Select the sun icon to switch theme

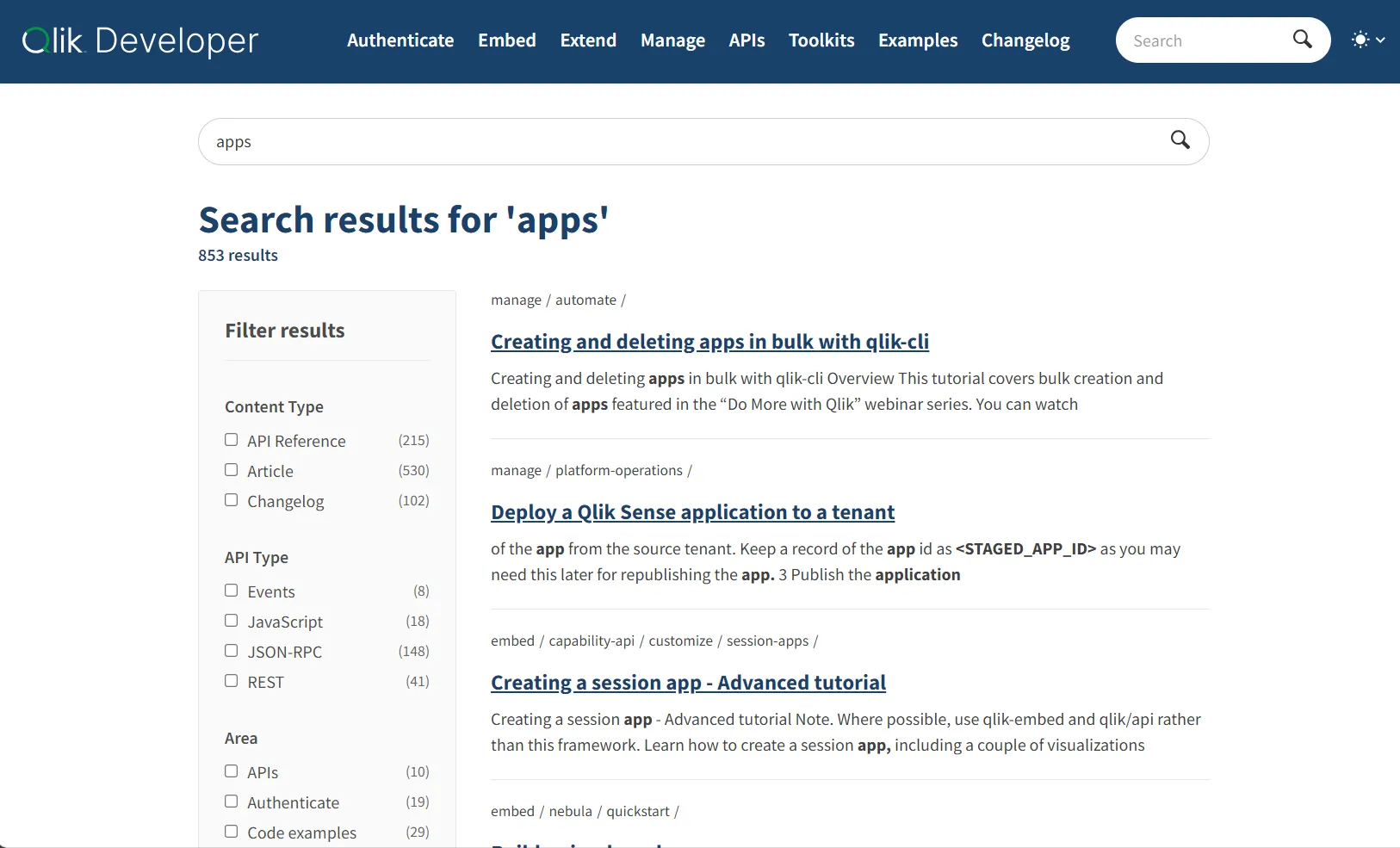point(1360,40)
